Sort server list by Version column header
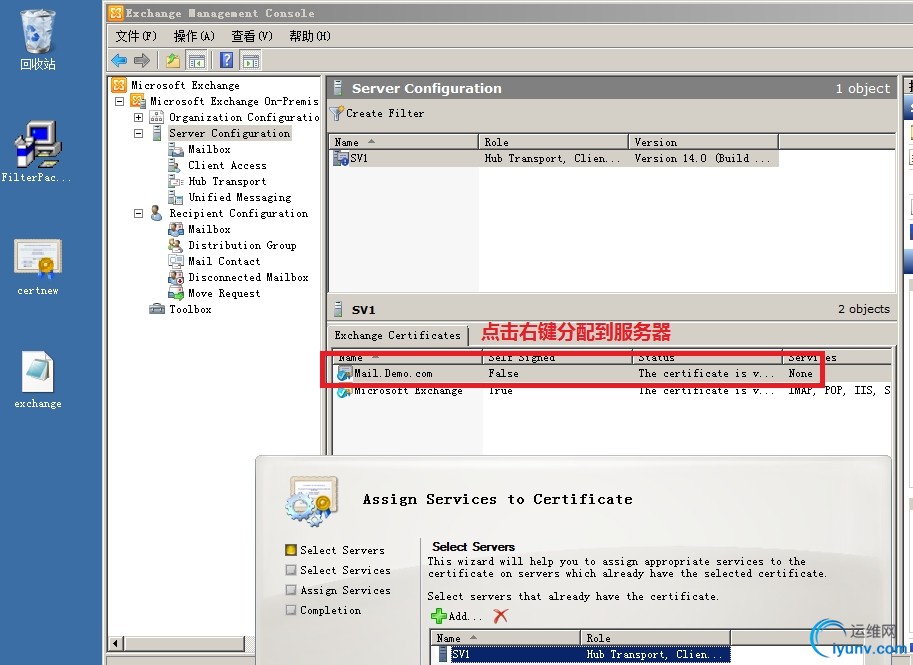Screen dimensions: 913x665 703,142
